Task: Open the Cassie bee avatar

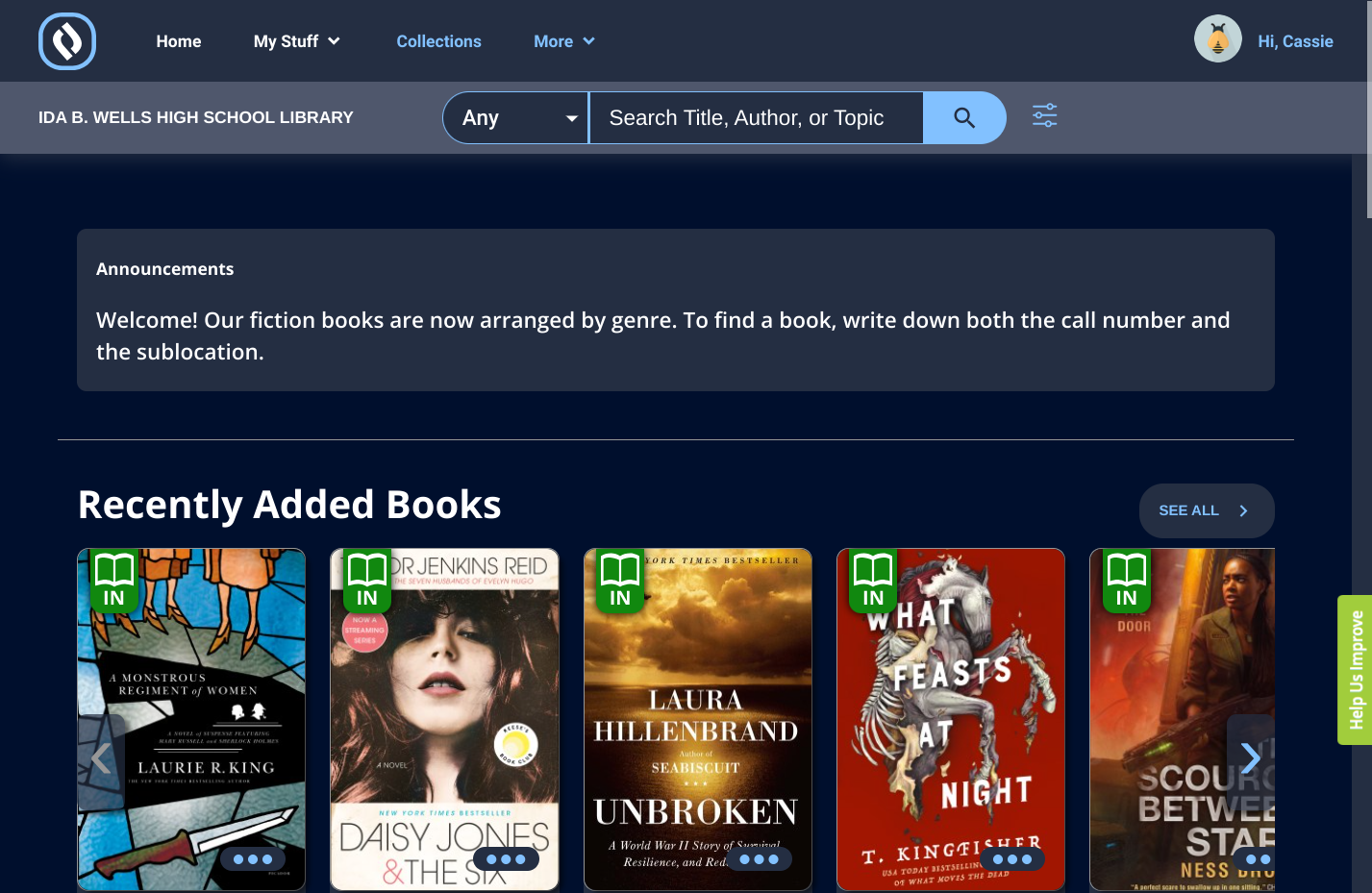Action: click(x=1217, y=39)
